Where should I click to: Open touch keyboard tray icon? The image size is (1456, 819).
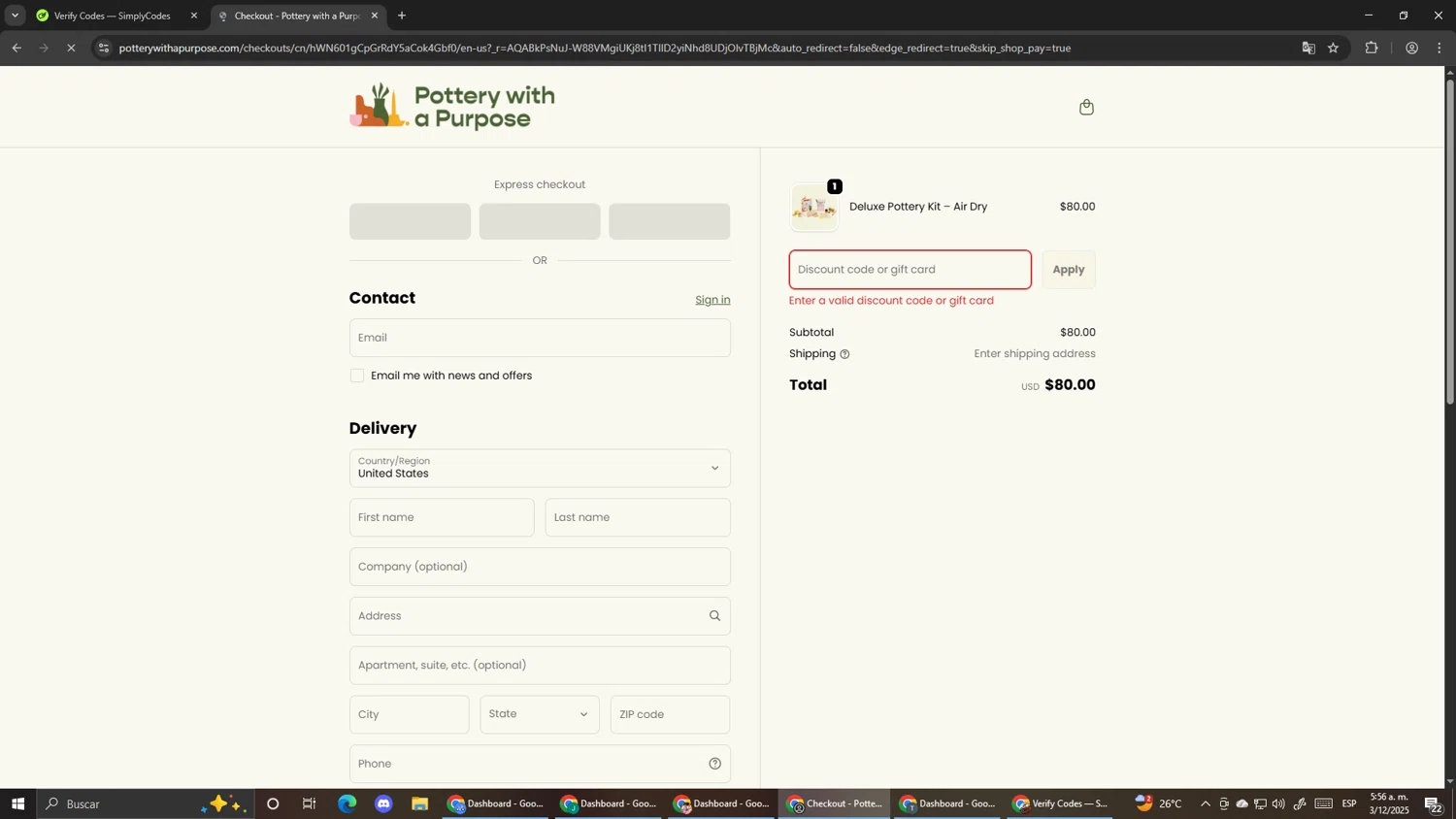(x=1324, y=803)
